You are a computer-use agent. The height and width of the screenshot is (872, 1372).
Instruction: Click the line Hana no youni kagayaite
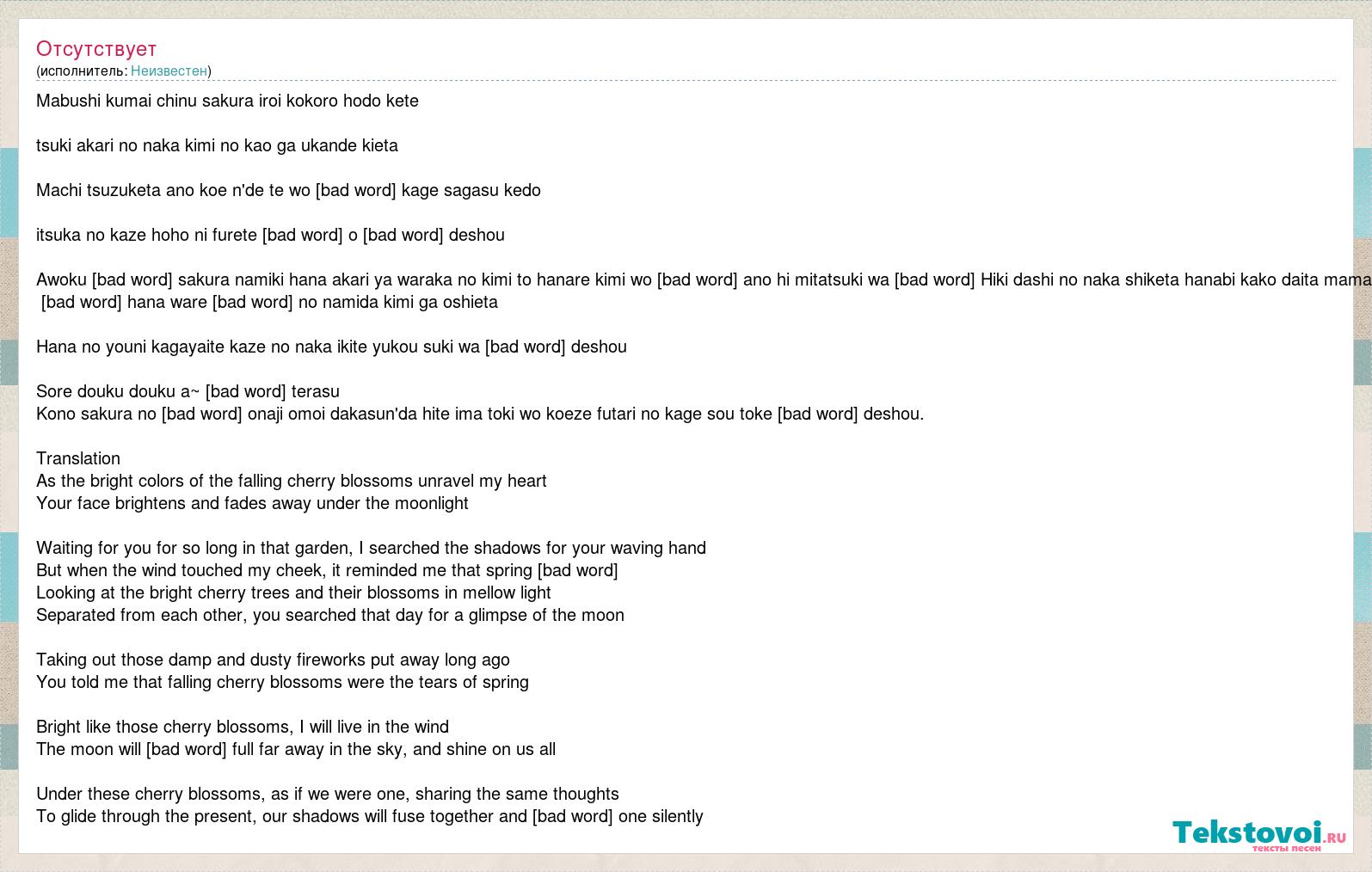[331, 347]
